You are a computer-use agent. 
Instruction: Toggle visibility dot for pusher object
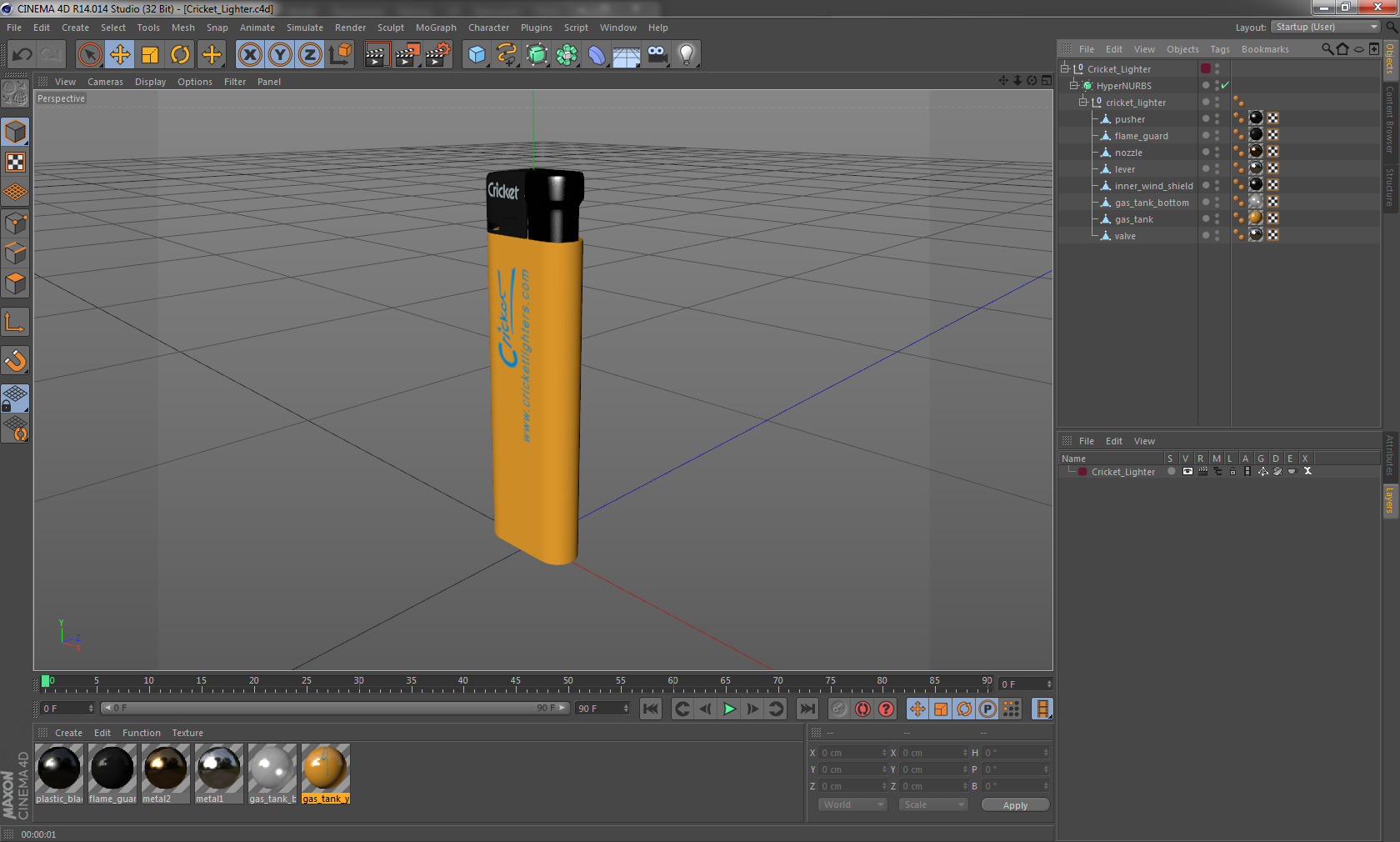[1205, 118]
